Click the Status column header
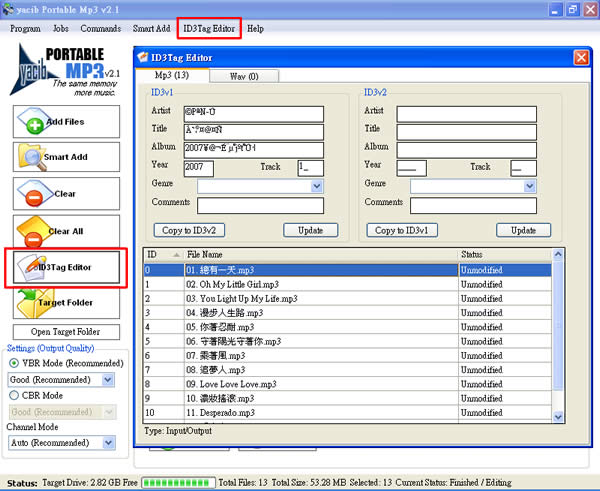The image size is (600, 491). [505, 254]
